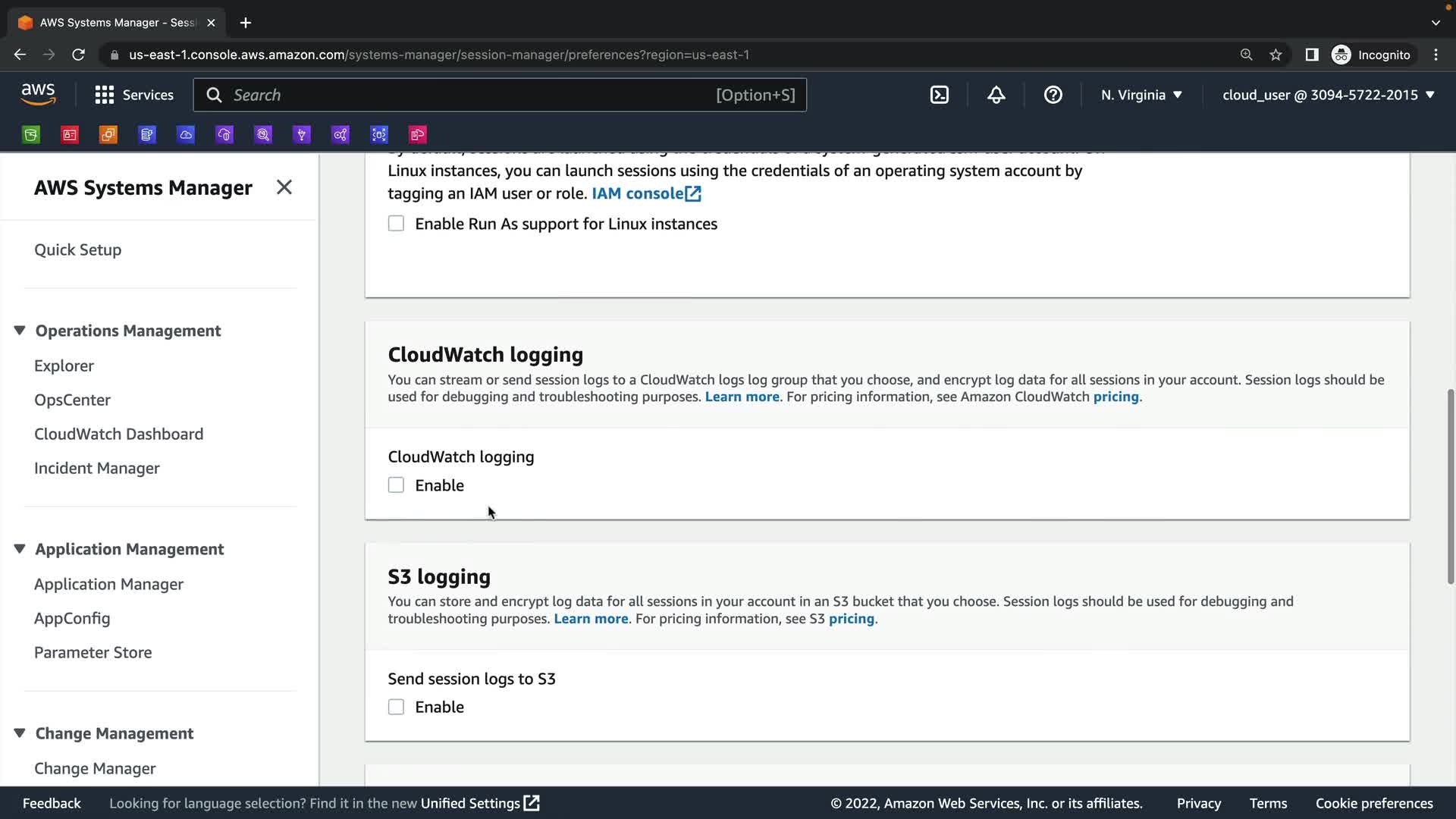The height and width of the screenshot is (819, 1456).
Task: Go to Incident Manager in the sidebar
Action: pos(96,468)
